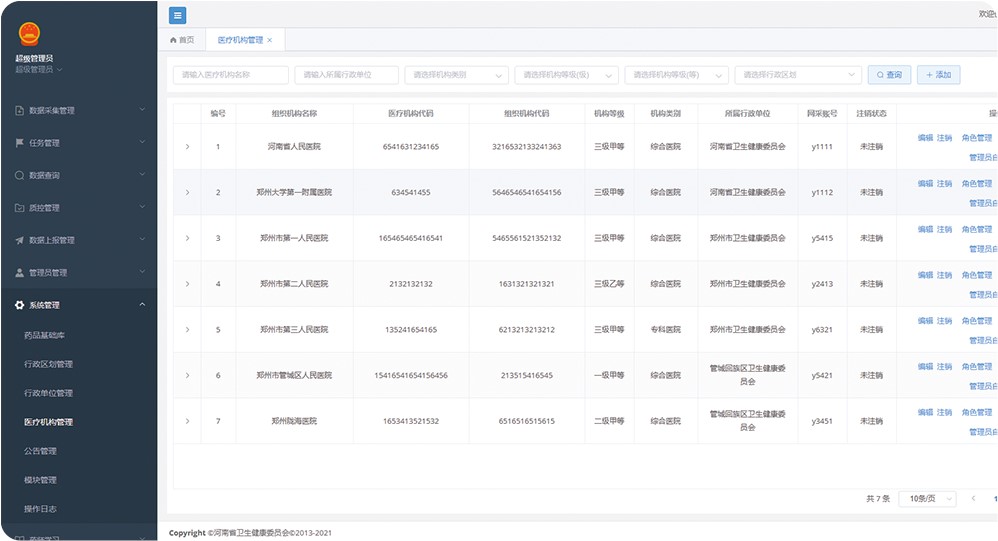This screenshot has height=541, width=998.
Task: Toggle the sidebar with the hamburger icon
Action: [x=178, y=15]
